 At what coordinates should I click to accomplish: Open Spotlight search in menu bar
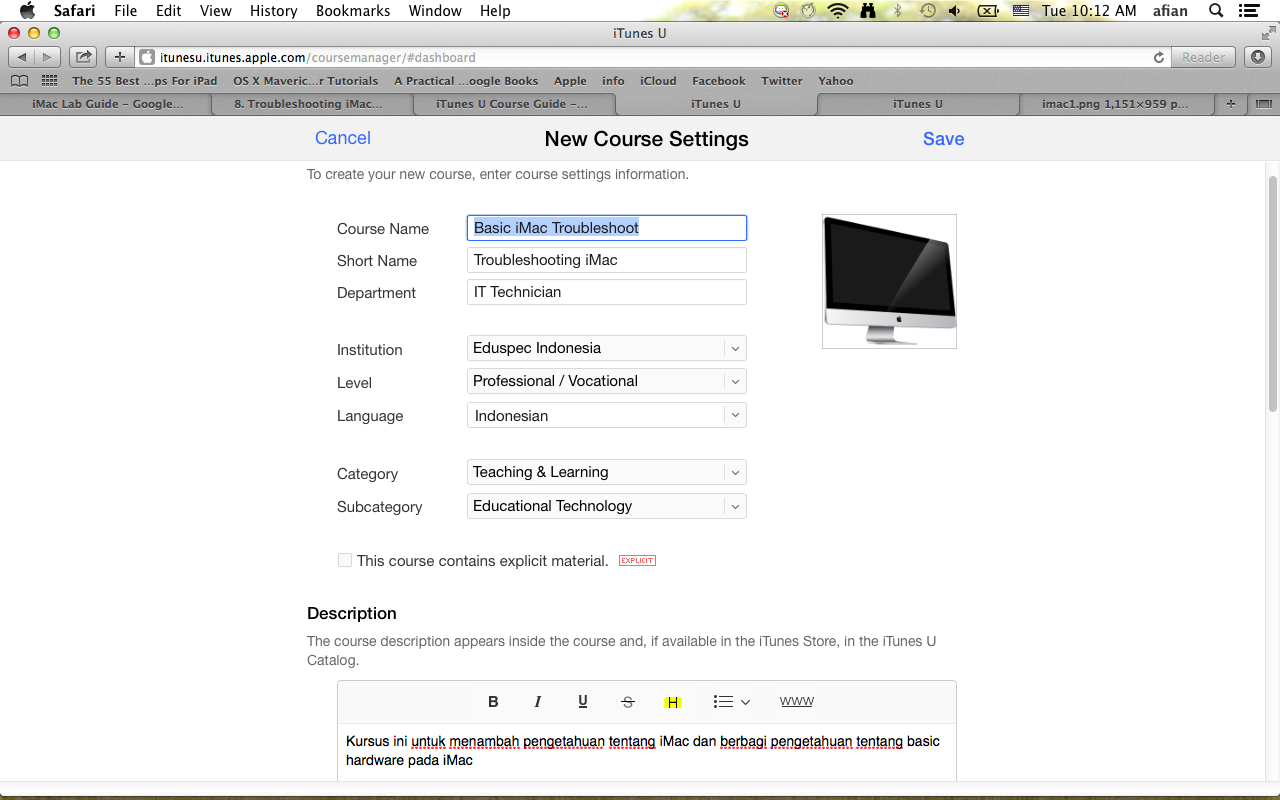[1216, 11]
